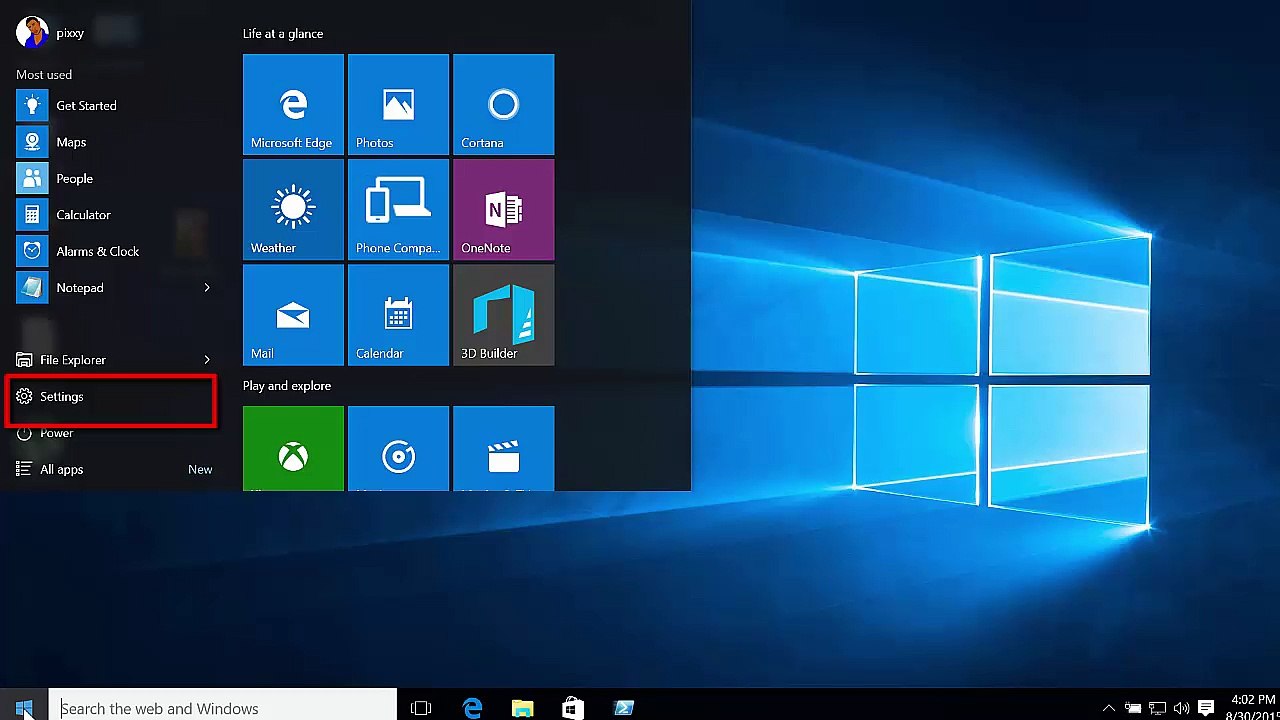Open the Phone Companion tile

coord(398,210)
